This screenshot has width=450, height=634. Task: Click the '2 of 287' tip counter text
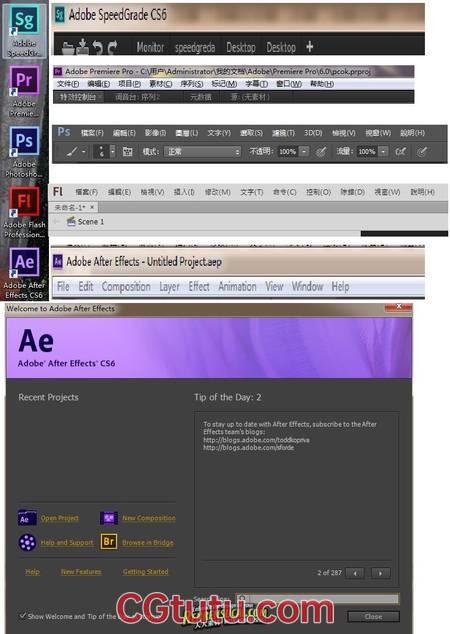(330, 573)
